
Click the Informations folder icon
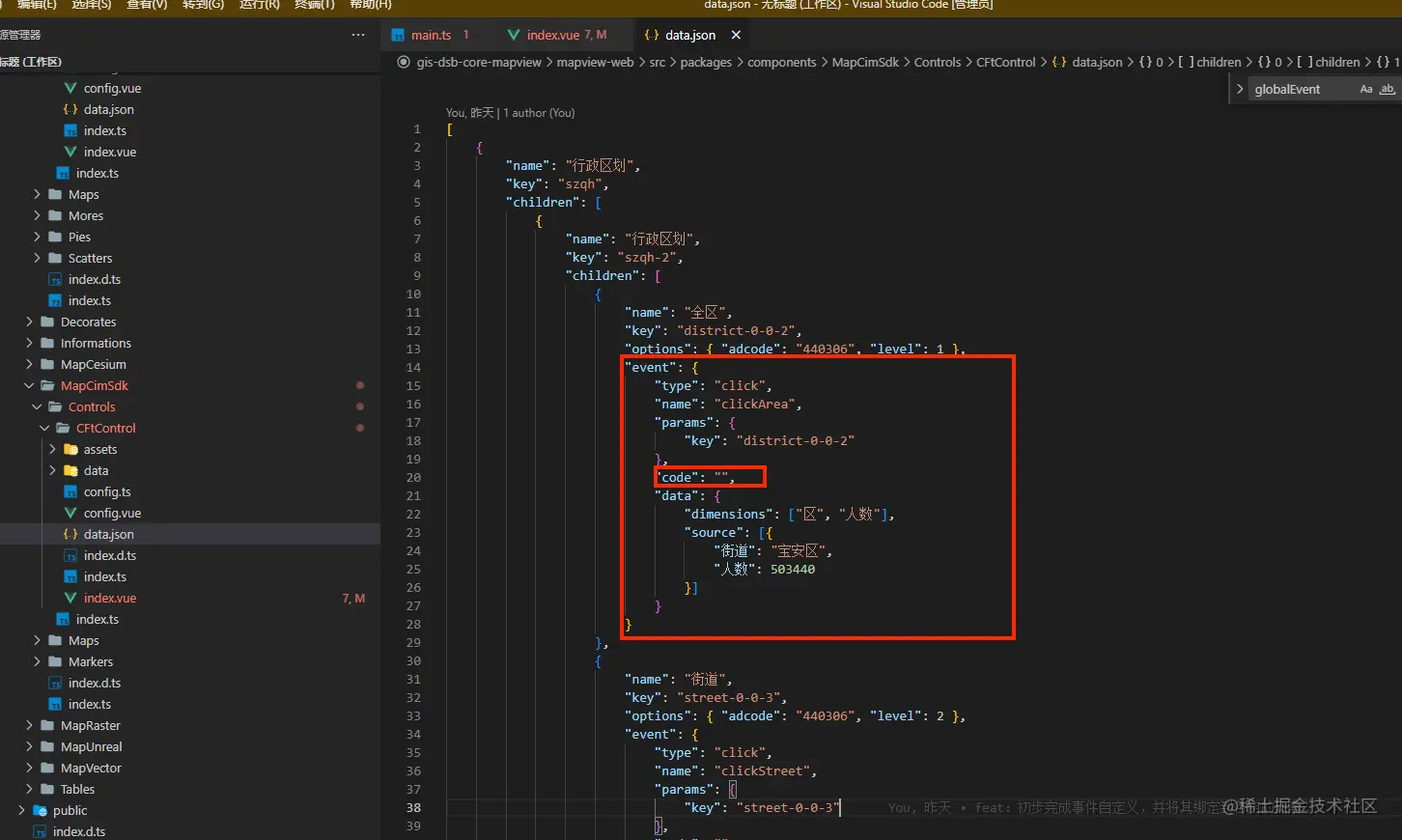pyautogui.click(x=48, y=343)
